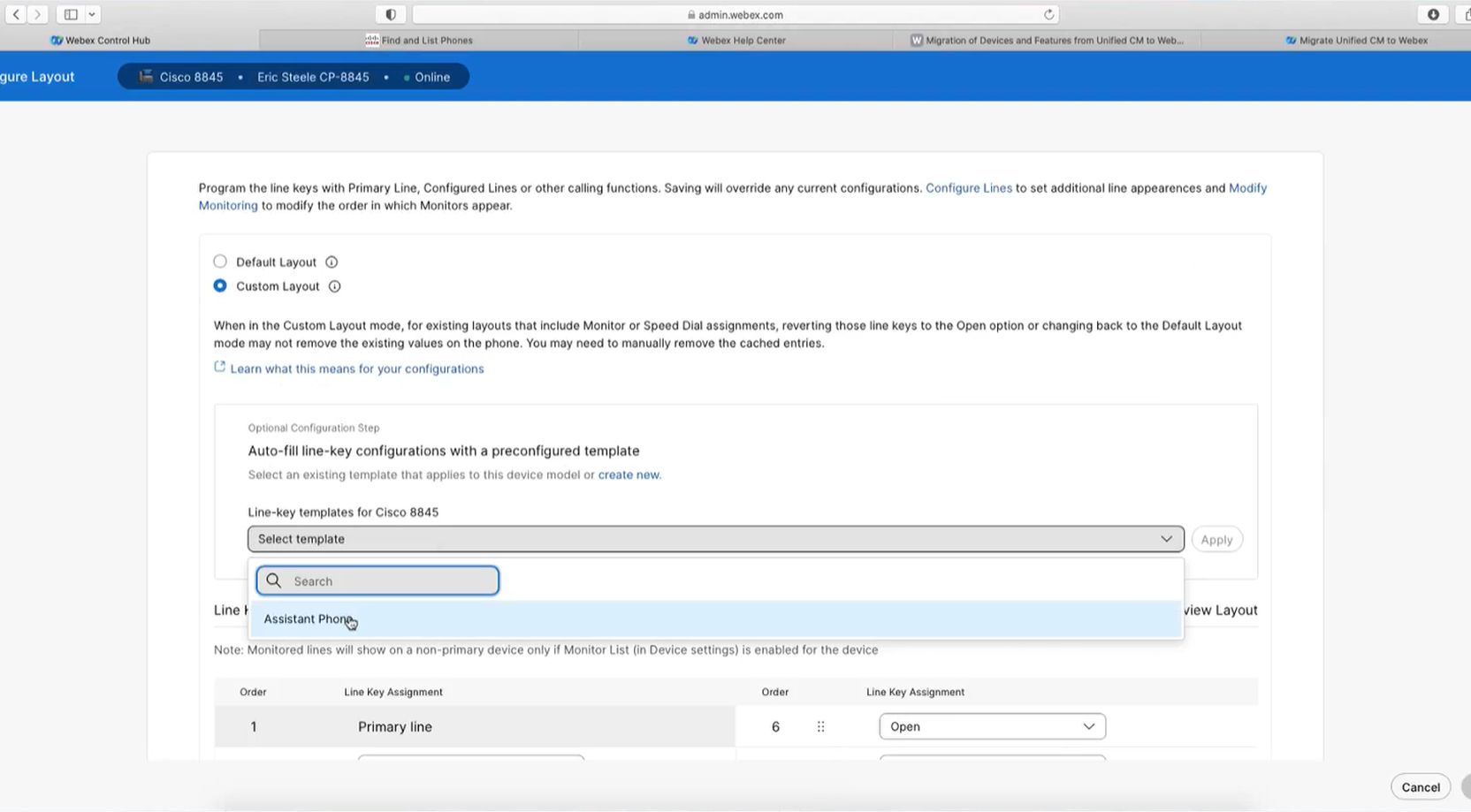The width and height of the screenshot is (1471, 812).
Task: Click the template Search field
Action: (378, 581)
